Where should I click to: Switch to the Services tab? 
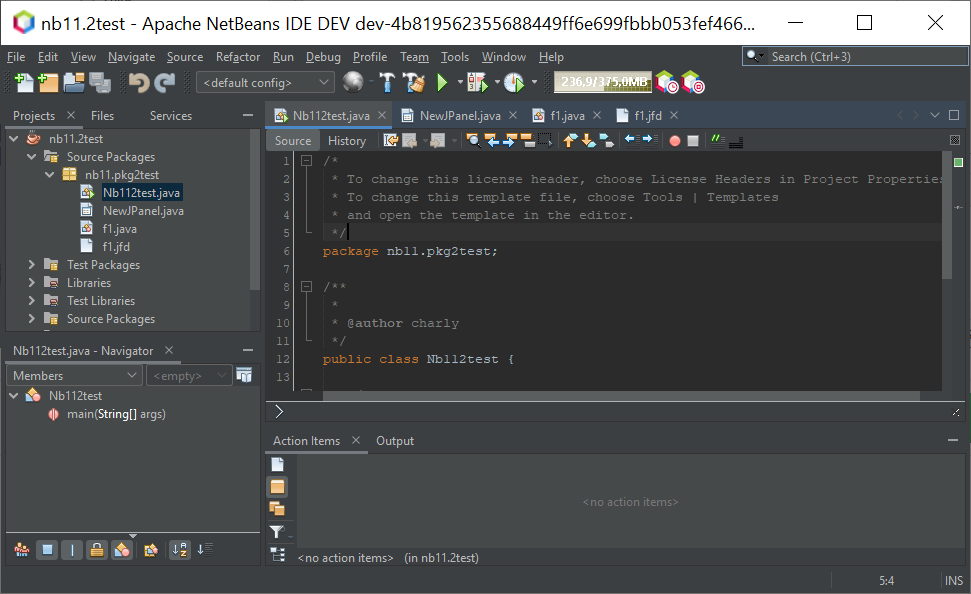click(x=171, y=116)
